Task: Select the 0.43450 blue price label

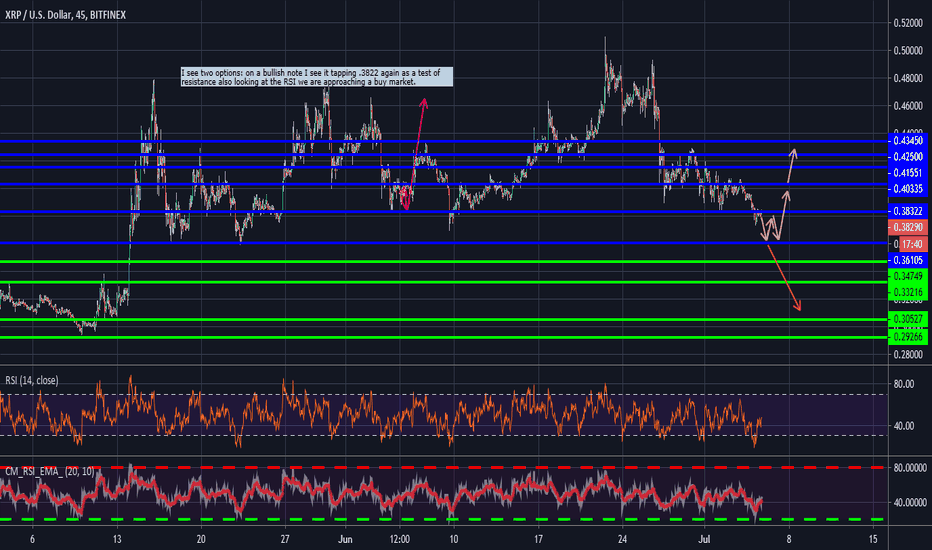Action: coord(908,141)
